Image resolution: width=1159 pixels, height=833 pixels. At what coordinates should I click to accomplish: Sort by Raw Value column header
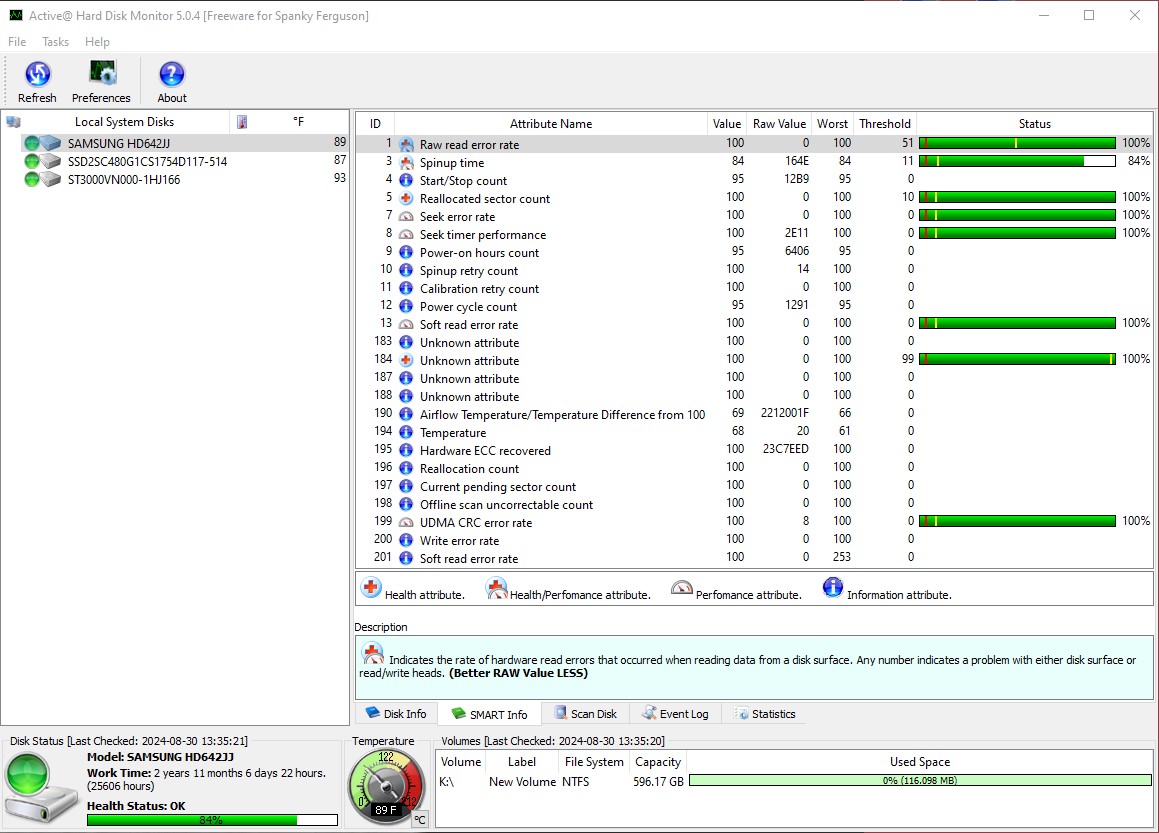pyautogui.click(x=779, y=124)
